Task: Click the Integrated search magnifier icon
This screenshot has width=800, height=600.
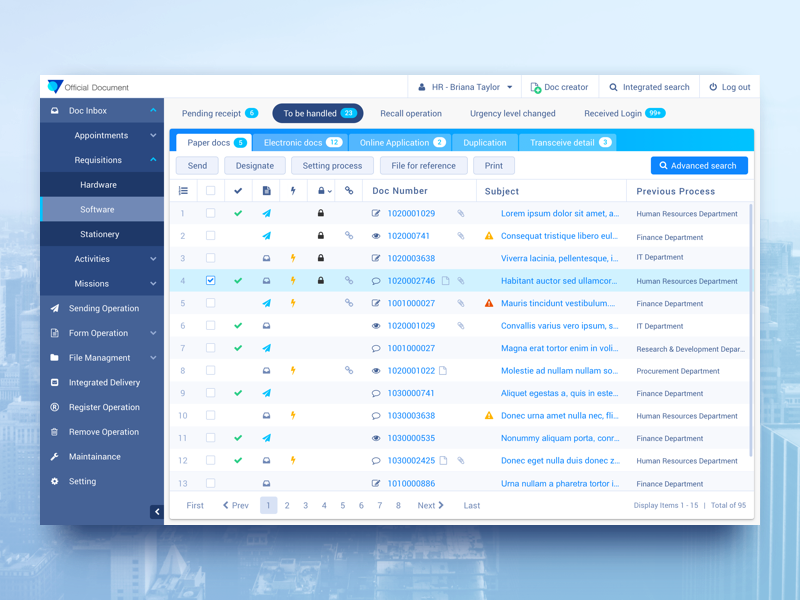Action: (x=614, y=88)
